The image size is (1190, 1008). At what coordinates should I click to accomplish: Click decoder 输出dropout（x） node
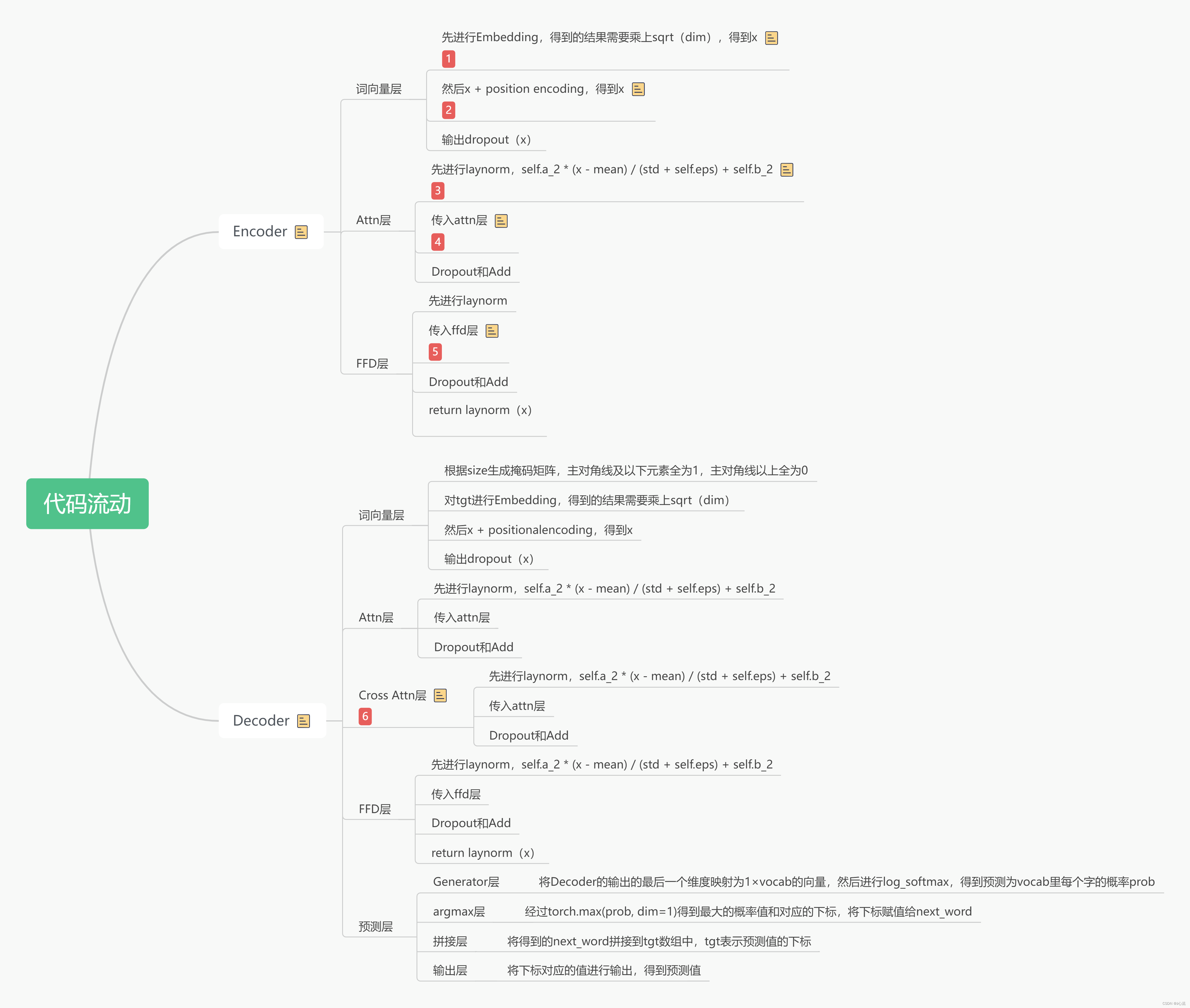(489, 559)
